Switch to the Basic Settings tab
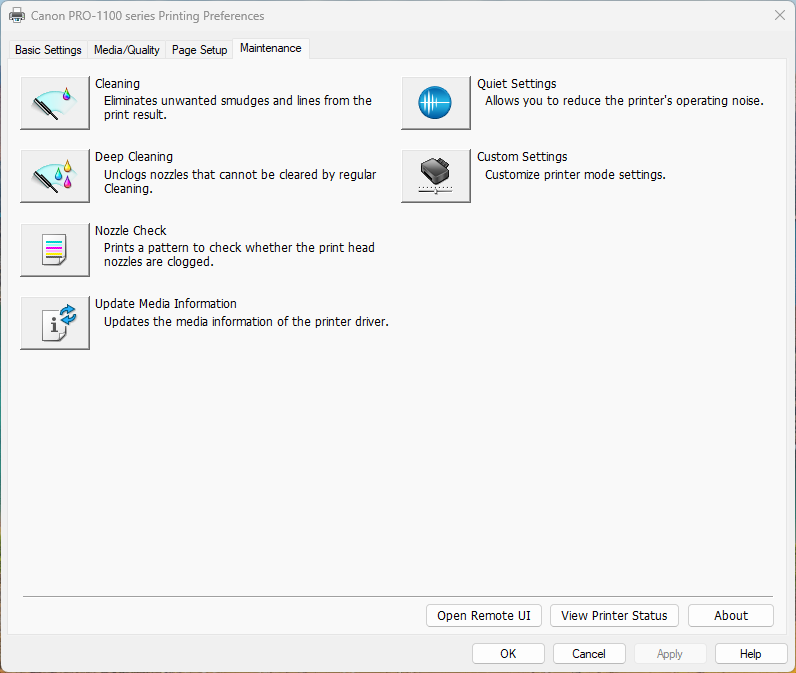Screen dimensions: 796x673 pyautogui.click(x=48, y=50)
